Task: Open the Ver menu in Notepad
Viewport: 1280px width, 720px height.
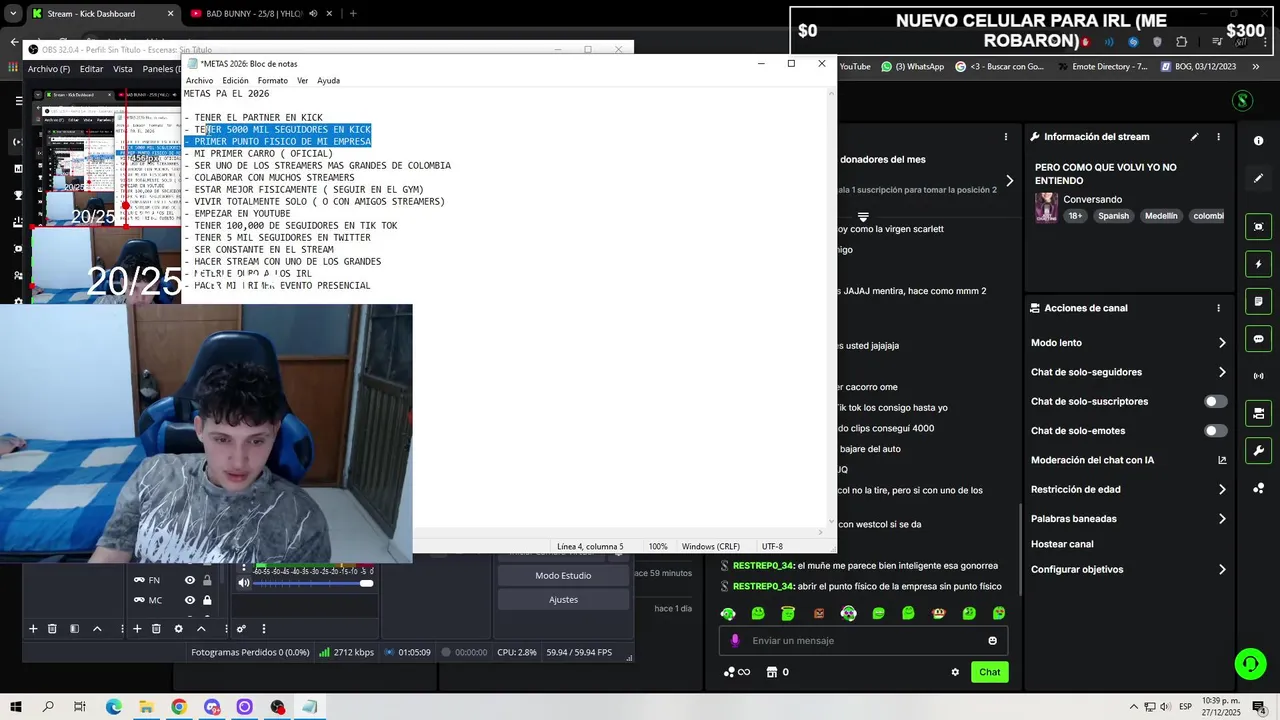Action: 302,80
